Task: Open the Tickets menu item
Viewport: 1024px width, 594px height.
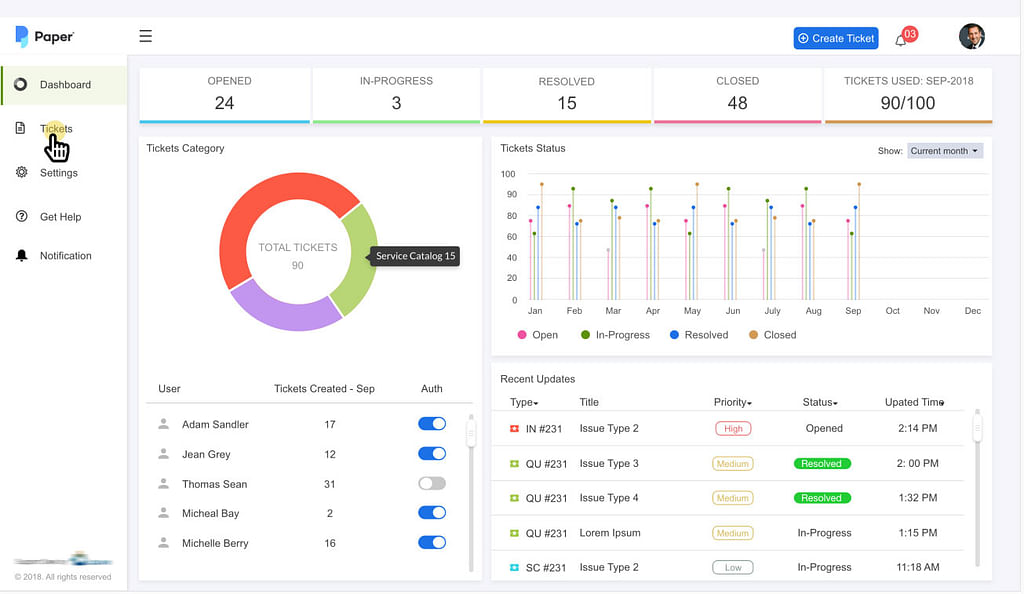Action: click(56, 129)
